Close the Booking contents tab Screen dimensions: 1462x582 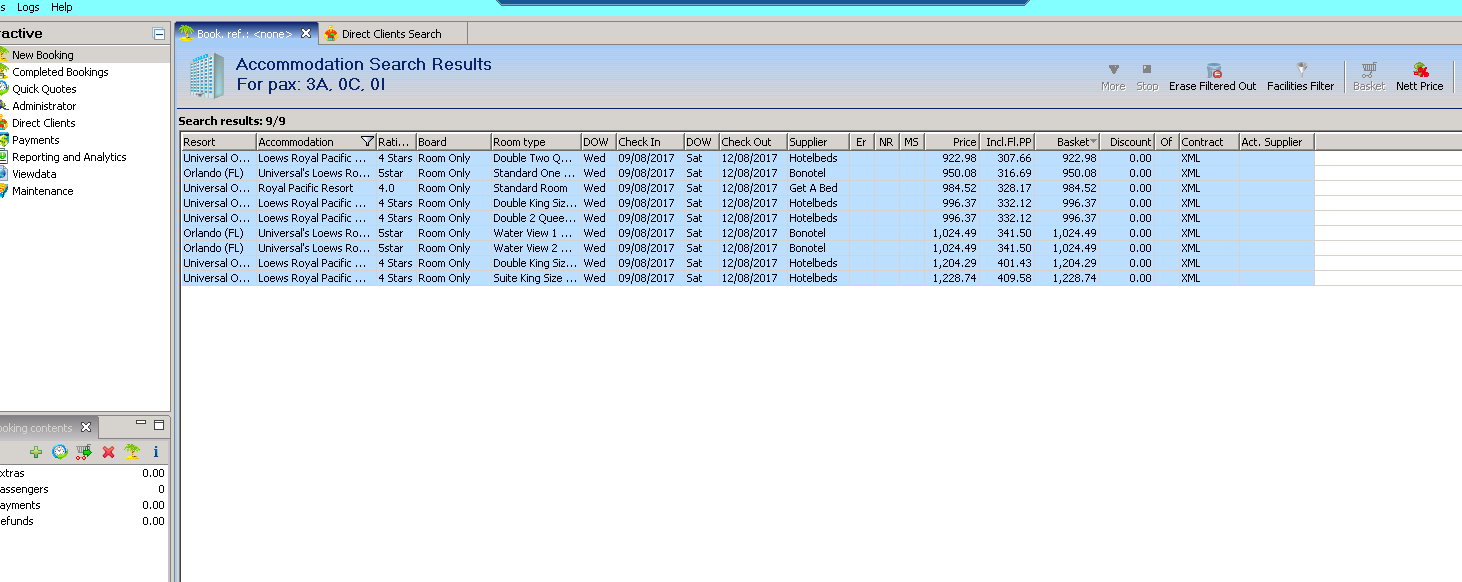tap(86, 428)
